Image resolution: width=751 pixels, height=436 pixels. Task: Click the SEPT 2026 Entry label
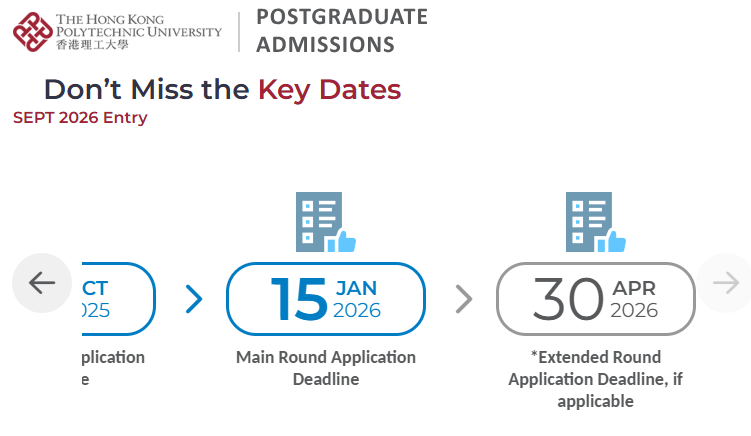pos(80,118)
